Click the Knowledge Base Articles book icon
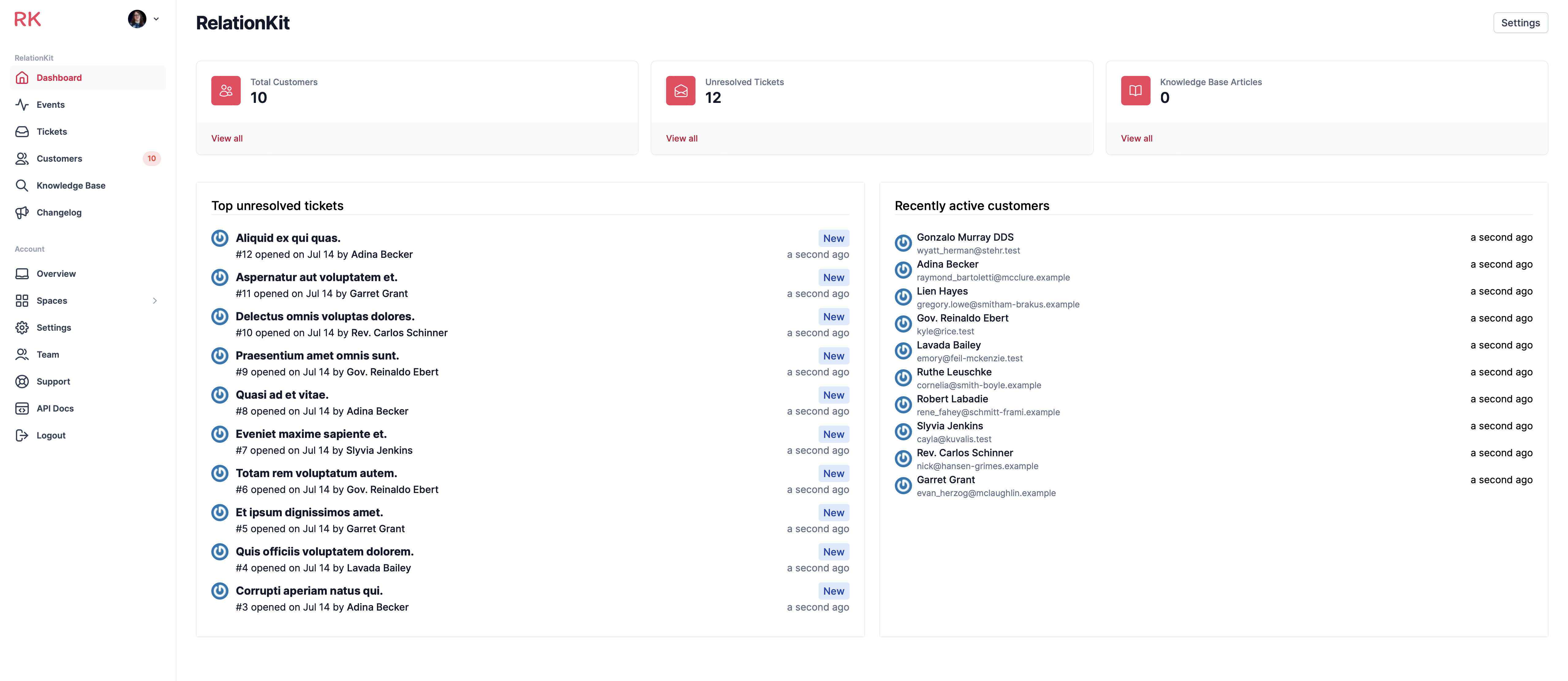 1135,91
